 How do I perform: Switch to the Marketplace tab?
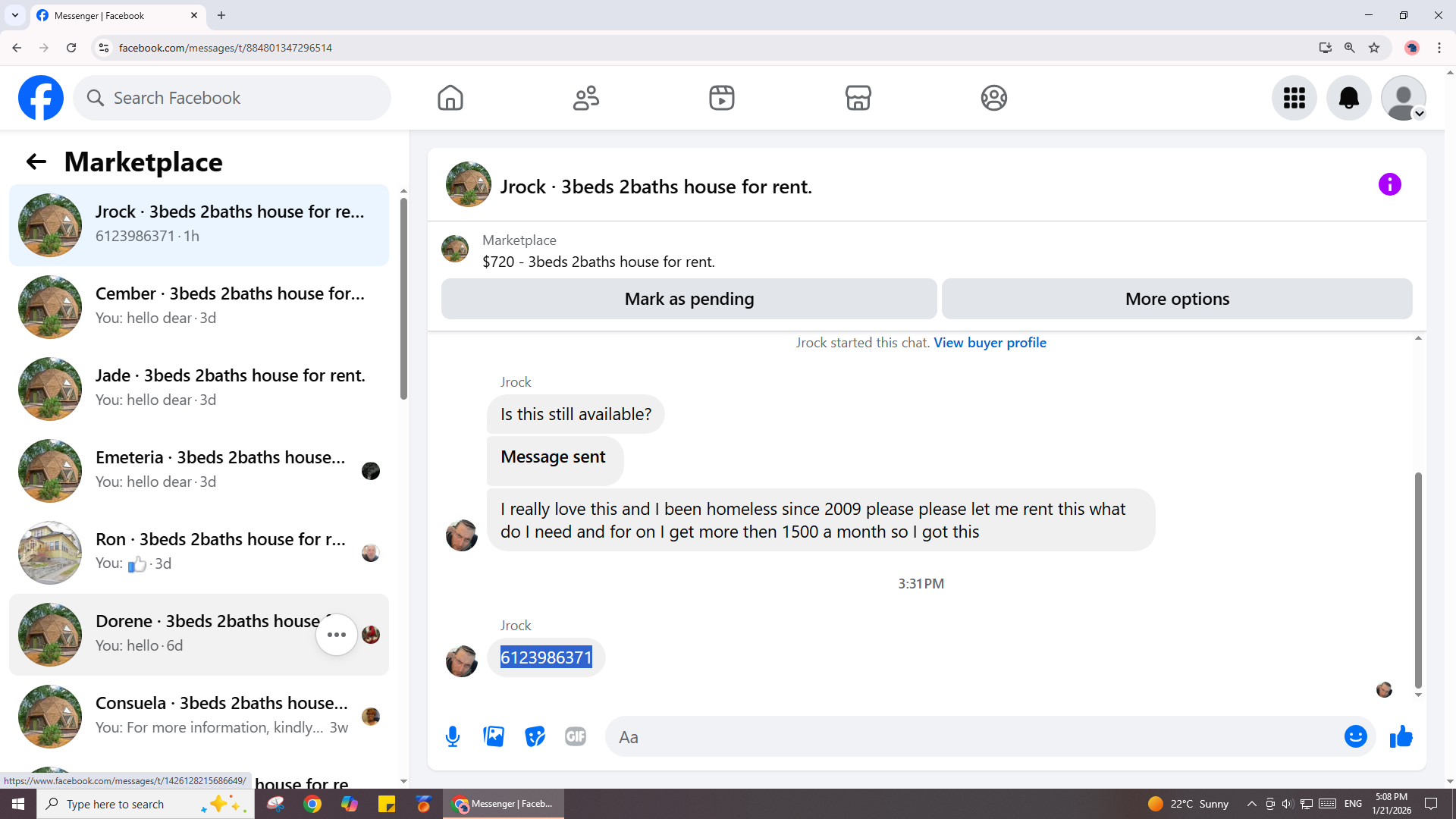pos(858,98)
